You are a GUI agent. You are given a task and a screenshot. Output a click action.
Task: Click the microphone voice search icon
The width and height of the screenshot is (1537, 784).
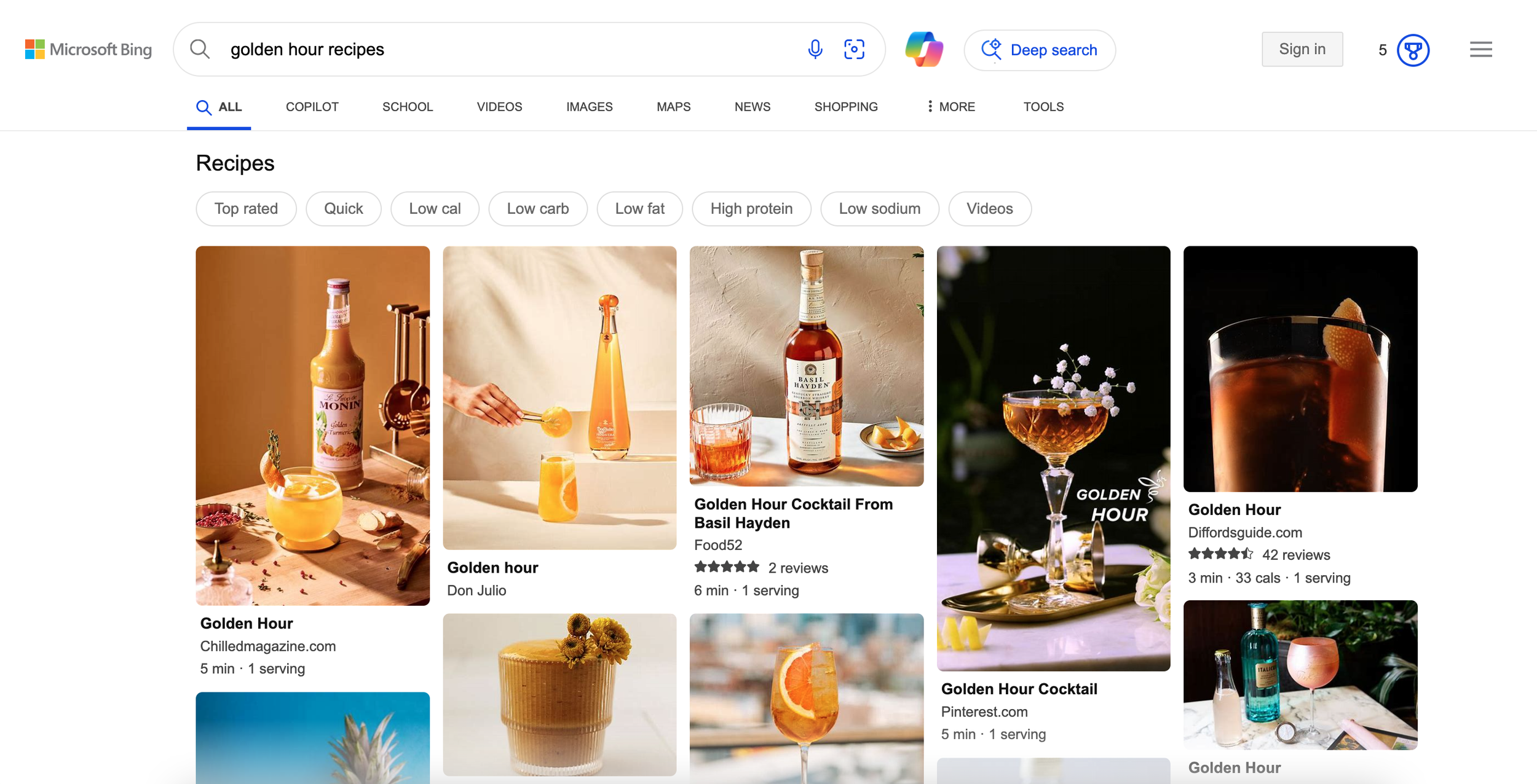(815, 49)
